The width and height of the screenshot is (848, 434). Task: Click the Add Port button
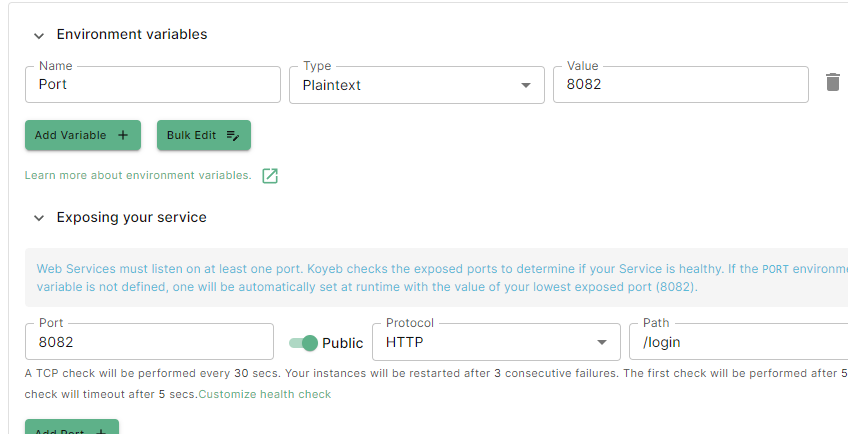[x=71, y=430]
